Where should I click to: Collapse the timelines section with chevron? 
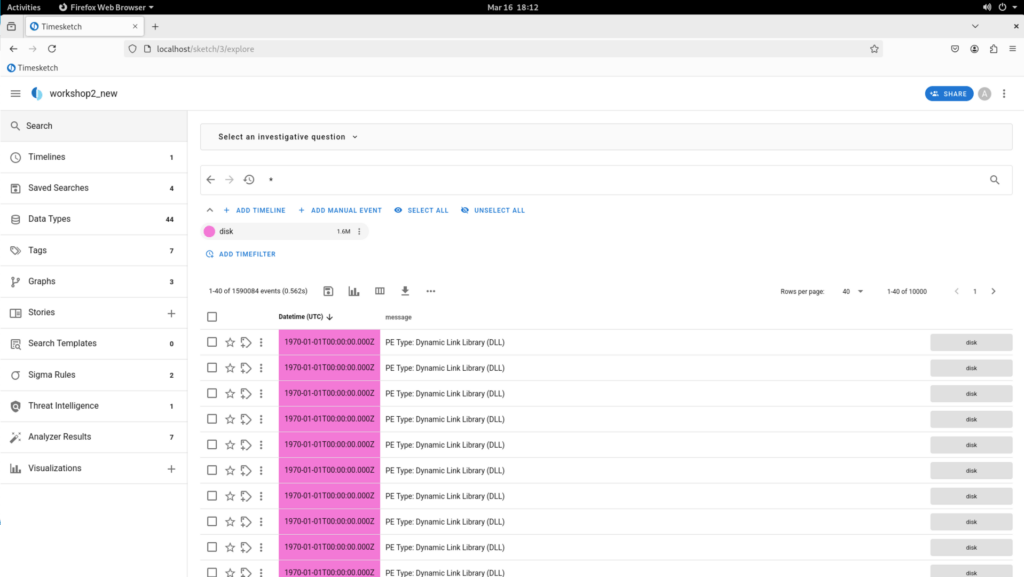(209, 210)
